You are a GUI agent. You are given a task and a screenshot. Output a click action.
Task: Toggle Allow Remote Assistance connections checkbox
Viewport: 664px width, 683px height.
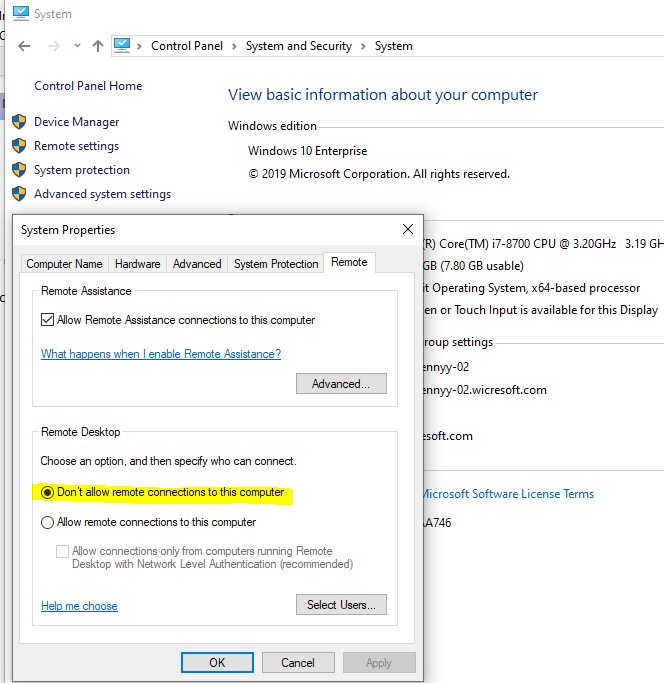coord(47,320)
